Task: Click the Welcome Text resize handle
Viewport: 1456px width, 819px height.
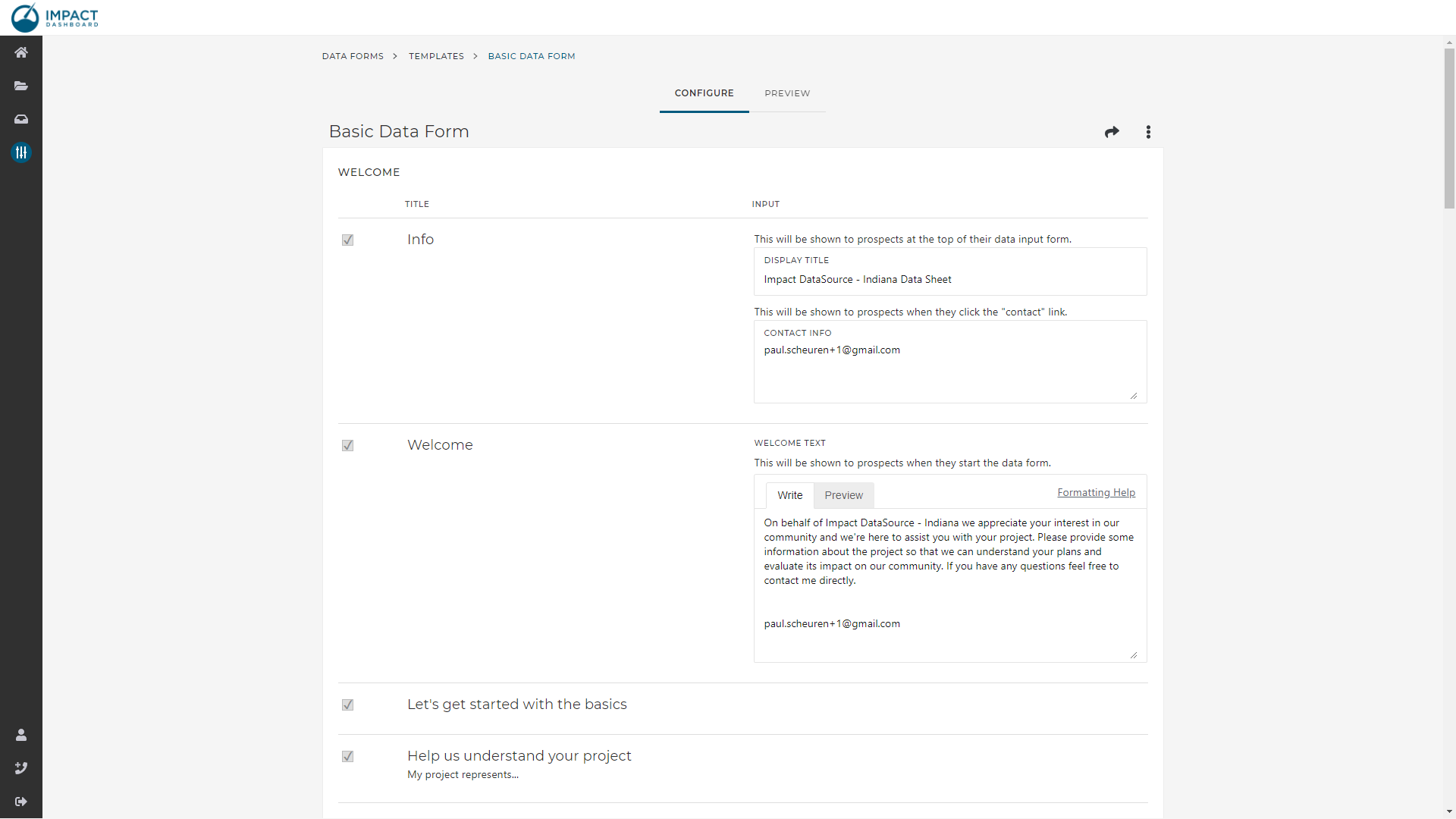Action: tap(1134, 655)
